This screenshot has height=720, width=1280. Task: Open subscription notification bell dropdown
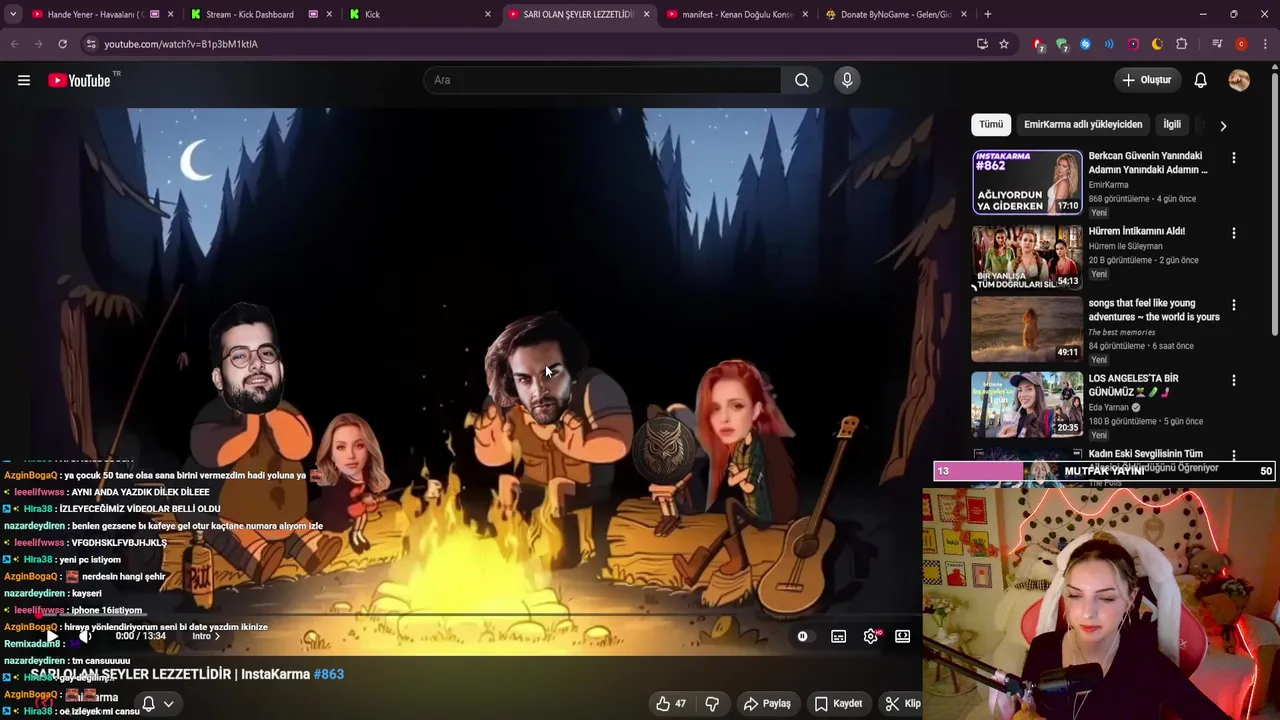pyautogui.click(x=156, y=704)
